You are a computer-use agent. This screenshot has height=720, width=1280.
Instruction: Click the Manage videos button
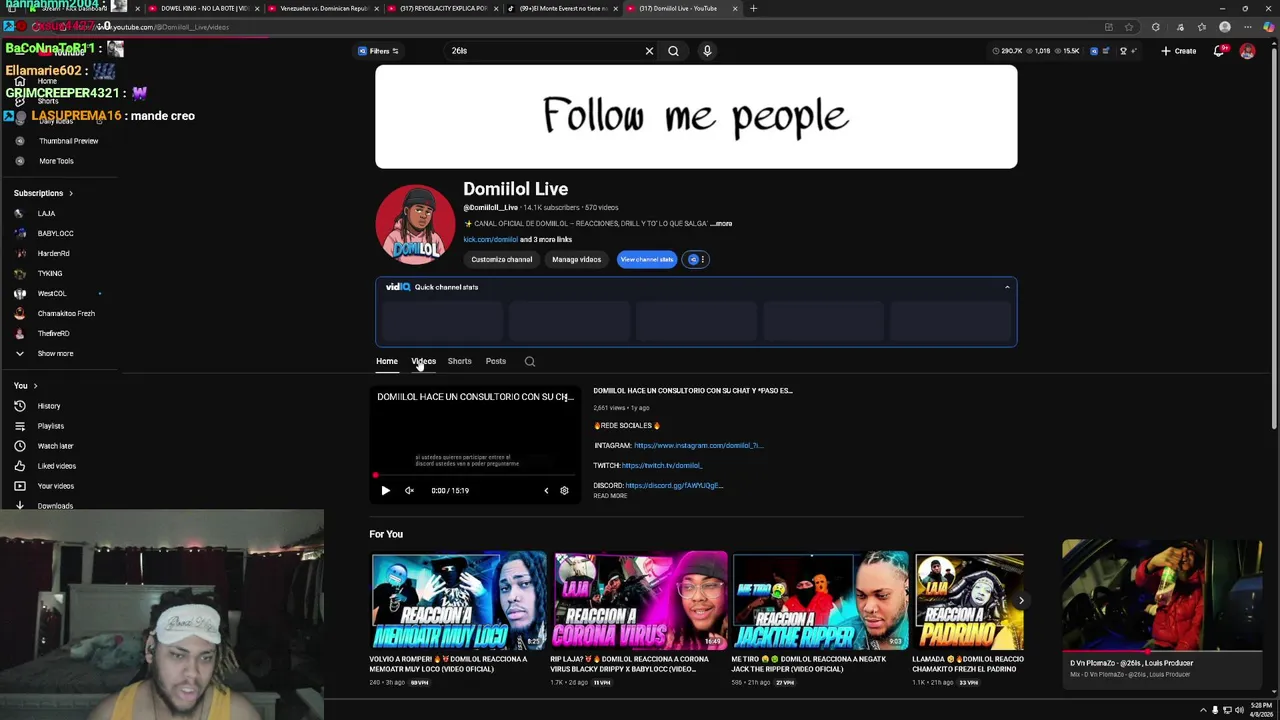coord(577,259)
